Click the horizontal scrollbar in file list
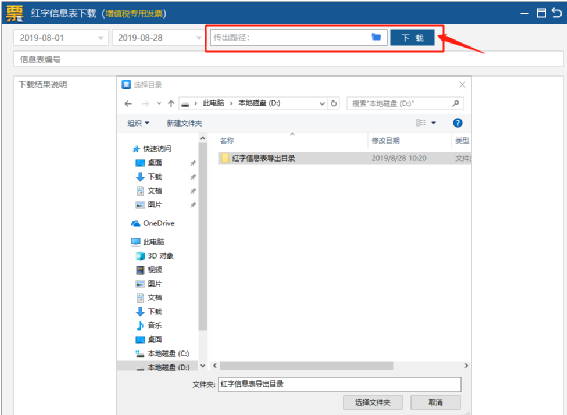The width and height of the screenshot is (567, 415). tap(306, 366)
